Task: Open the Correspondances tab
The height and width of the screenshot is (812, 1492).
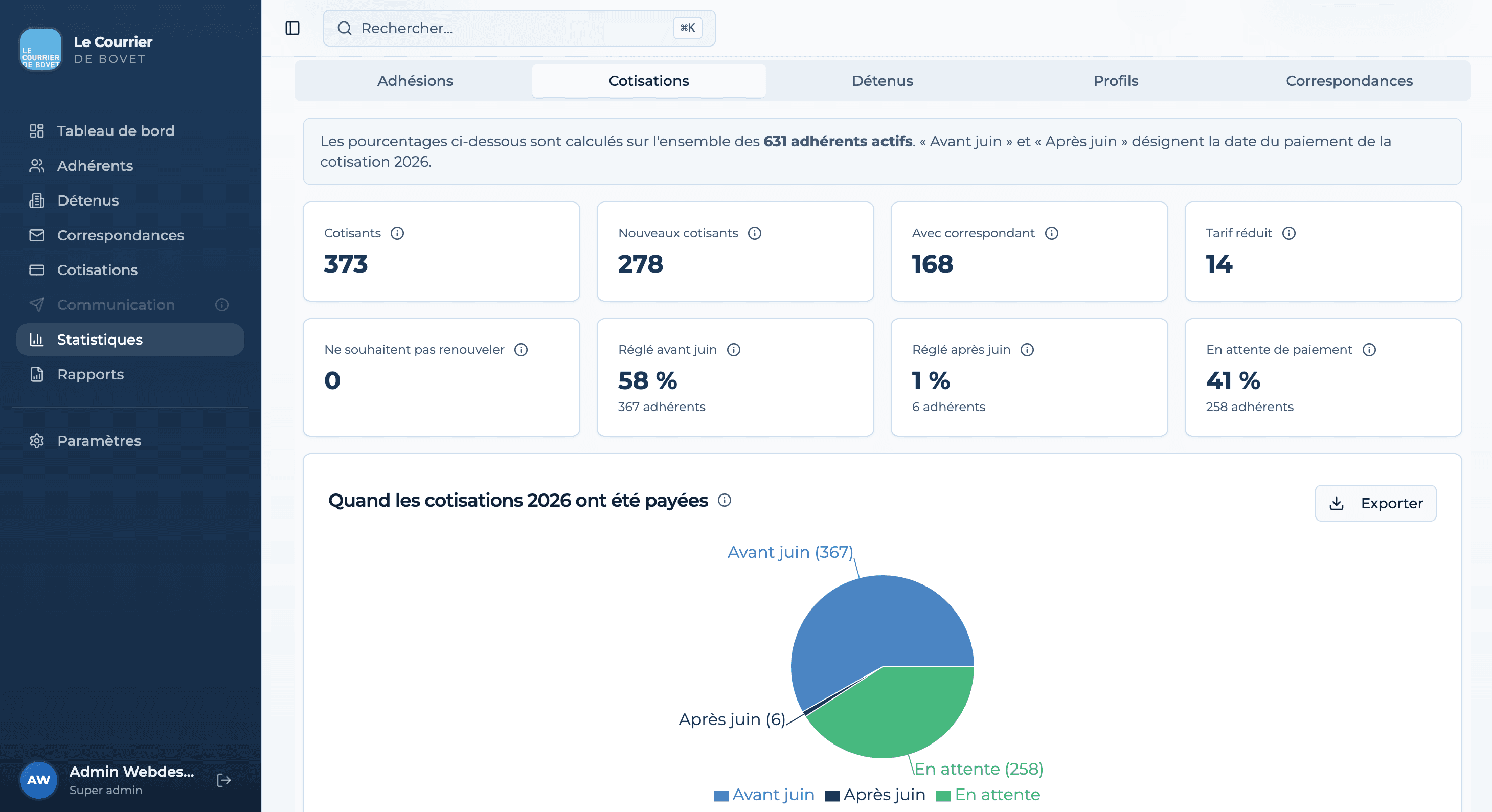Action: pos(1349,80)
